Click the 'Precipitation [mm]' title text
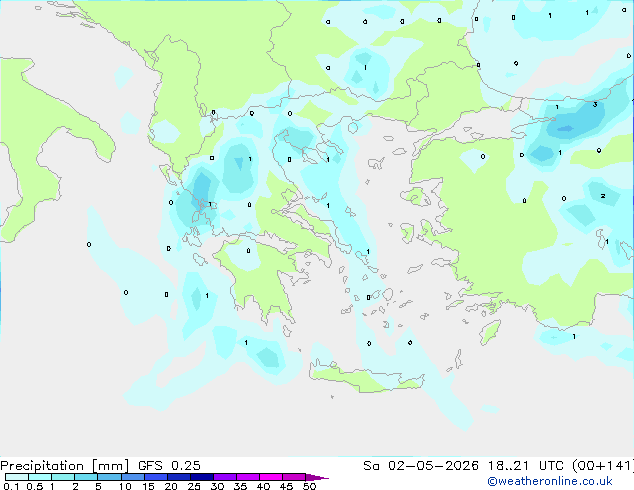This screenshot has width=634, height=490. [x=64, y=466]
